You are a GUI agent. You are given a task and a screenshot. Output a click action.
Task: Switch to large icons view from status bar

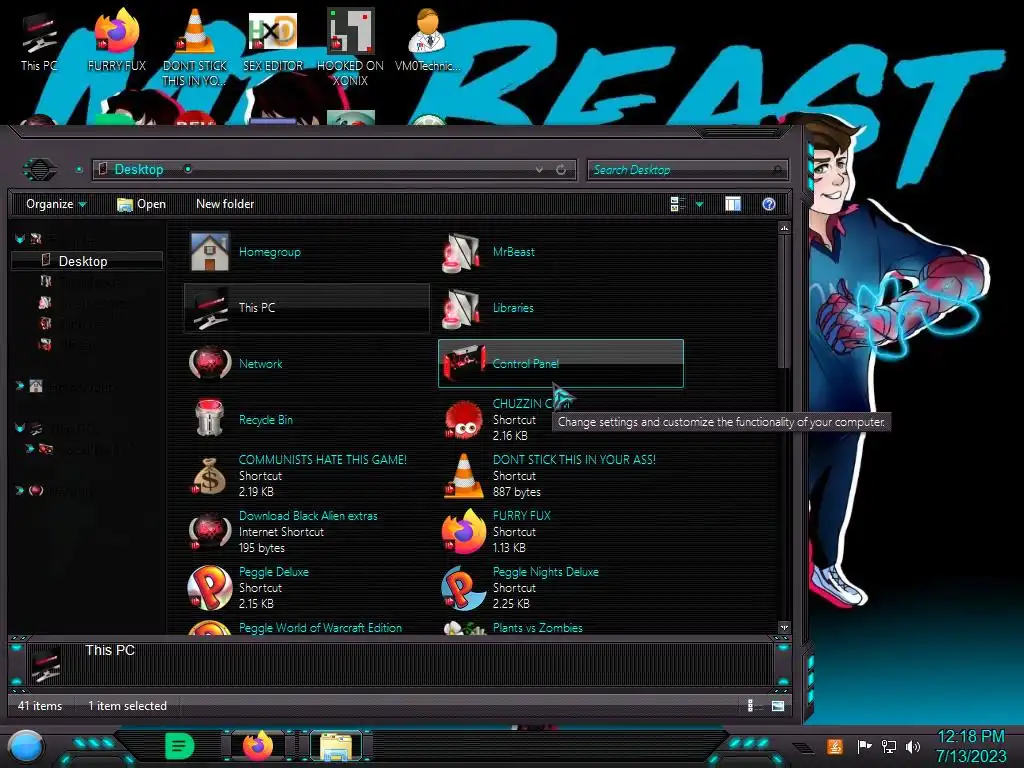778,705
